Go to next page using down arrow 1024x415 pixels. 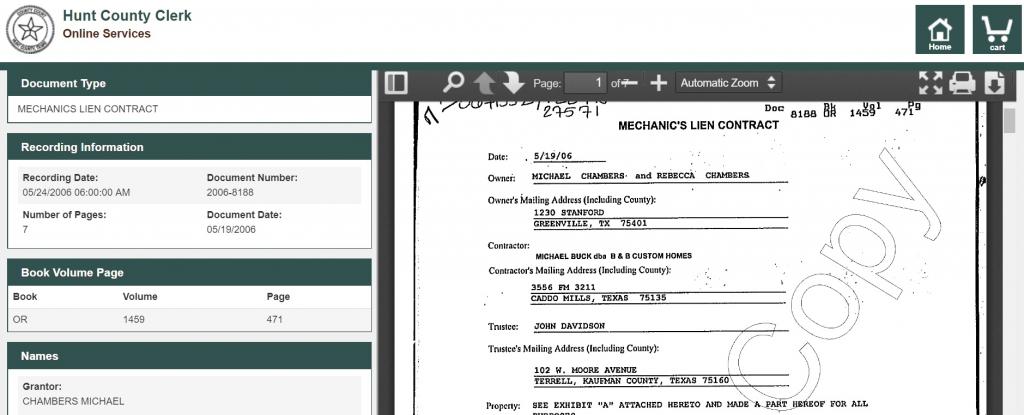pyautogui.click(x=513, y=83)
